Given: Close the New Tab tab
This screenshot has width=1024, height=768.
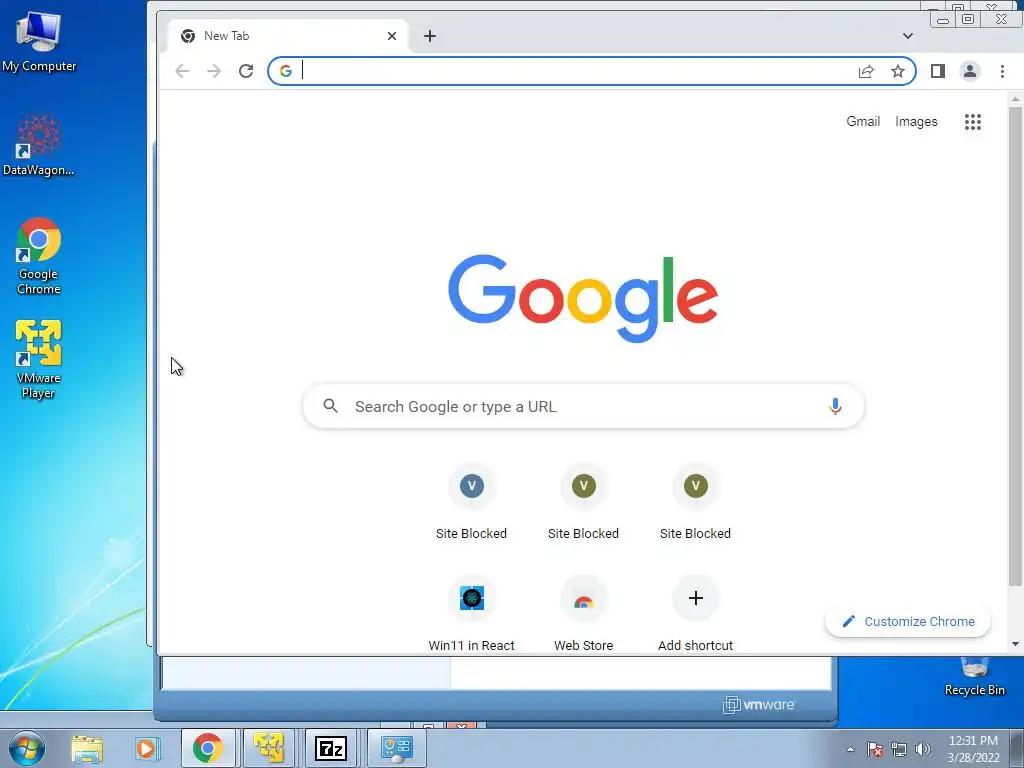Looking at the screenshot, I should coord(392,36).
